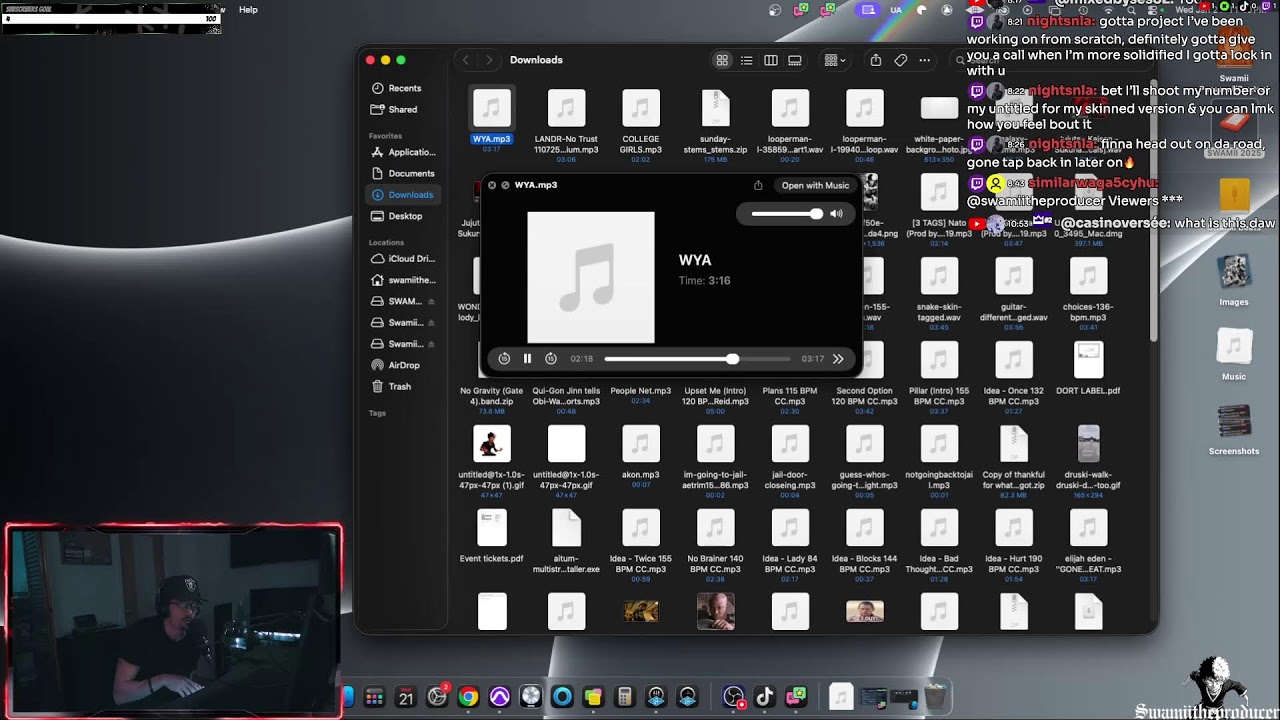Open TikTok from the Dock
The image size is (1280, 720).
(x=765, y=697)
